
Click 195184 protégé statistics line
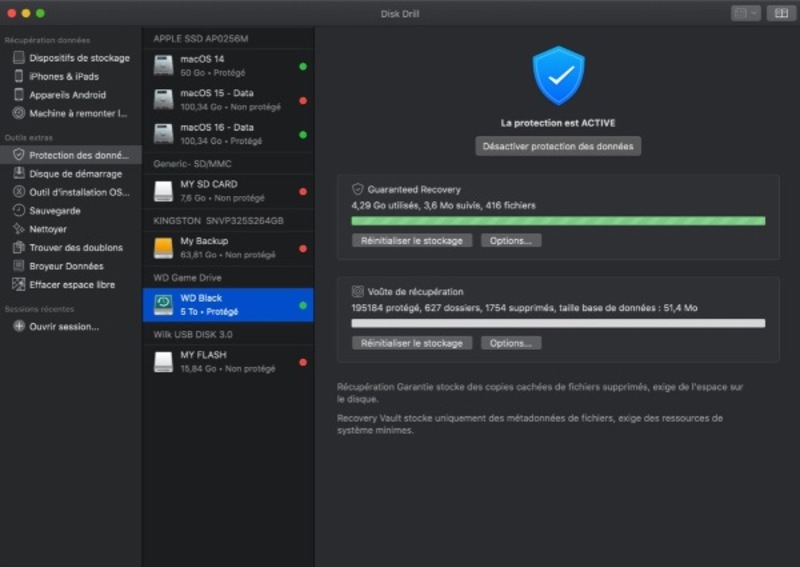tap(524, 308)
